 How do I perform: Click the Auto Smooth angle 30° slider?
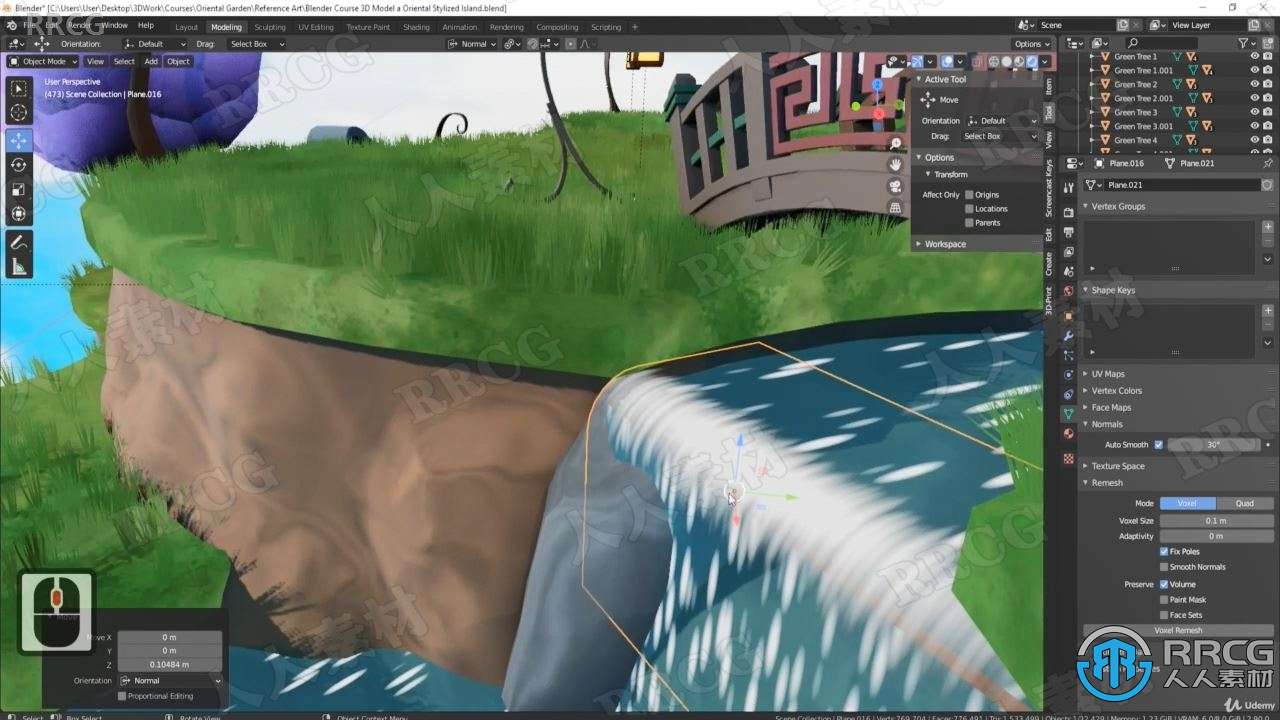point(1213,444)
